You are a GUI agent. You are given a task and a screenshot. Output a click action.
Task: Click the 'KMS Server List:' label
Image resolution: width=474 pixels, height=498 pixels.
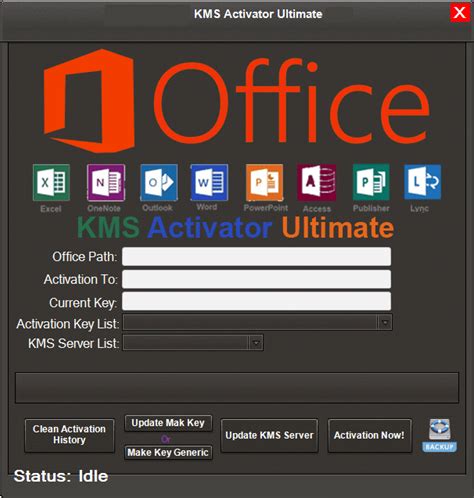pos(73,343)
